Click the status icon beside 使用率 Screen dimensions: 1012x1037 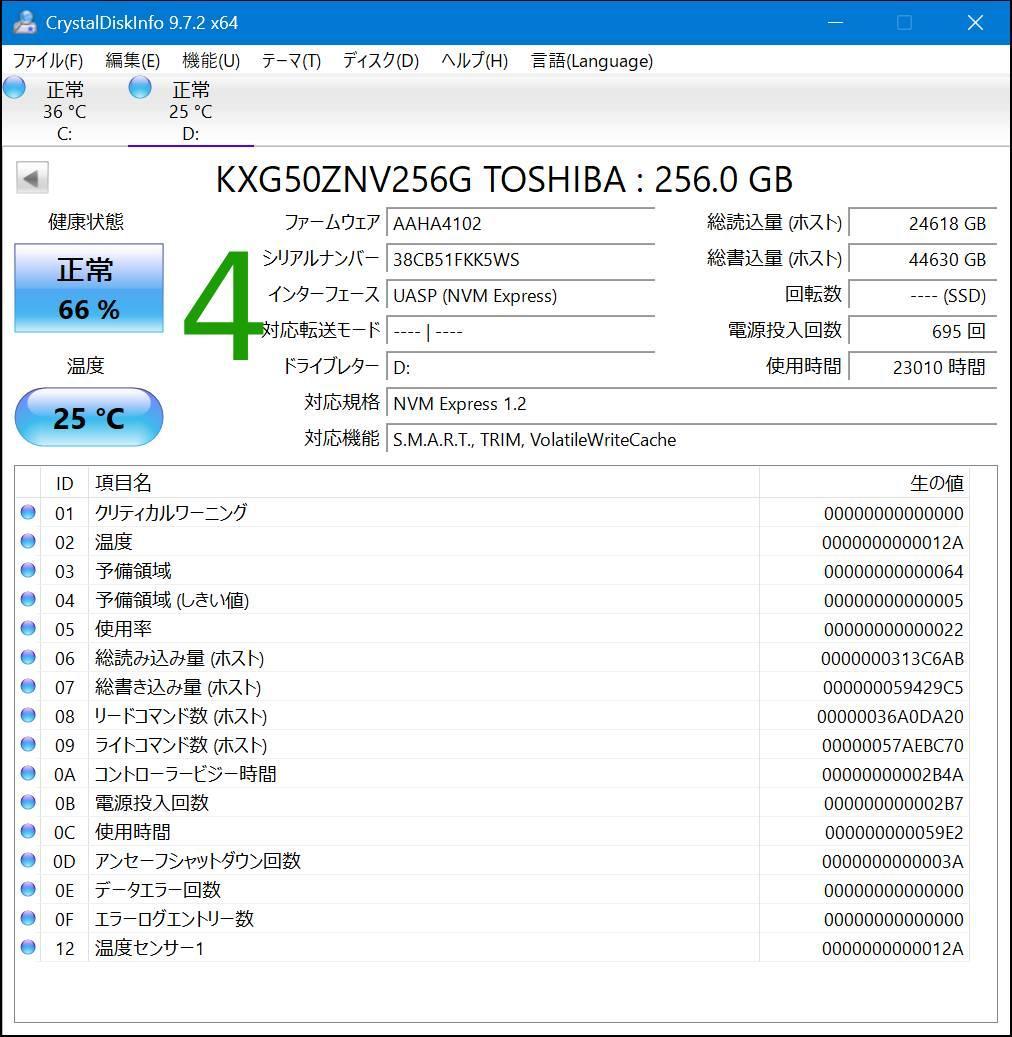pyautogui.click(x=29, y=629)
